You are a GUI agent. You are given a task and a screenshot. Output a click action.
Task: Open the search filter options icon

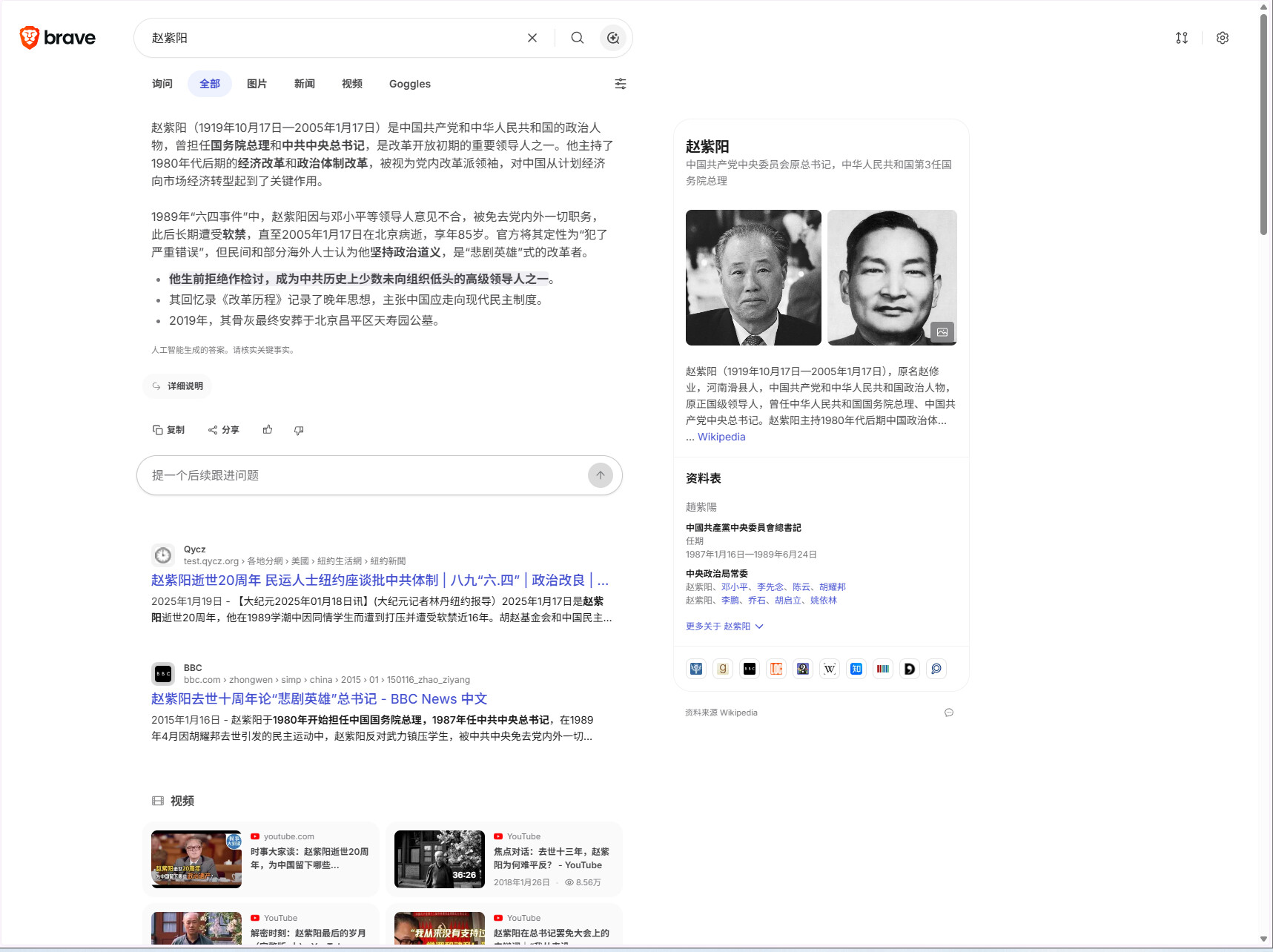pos(621,84)
